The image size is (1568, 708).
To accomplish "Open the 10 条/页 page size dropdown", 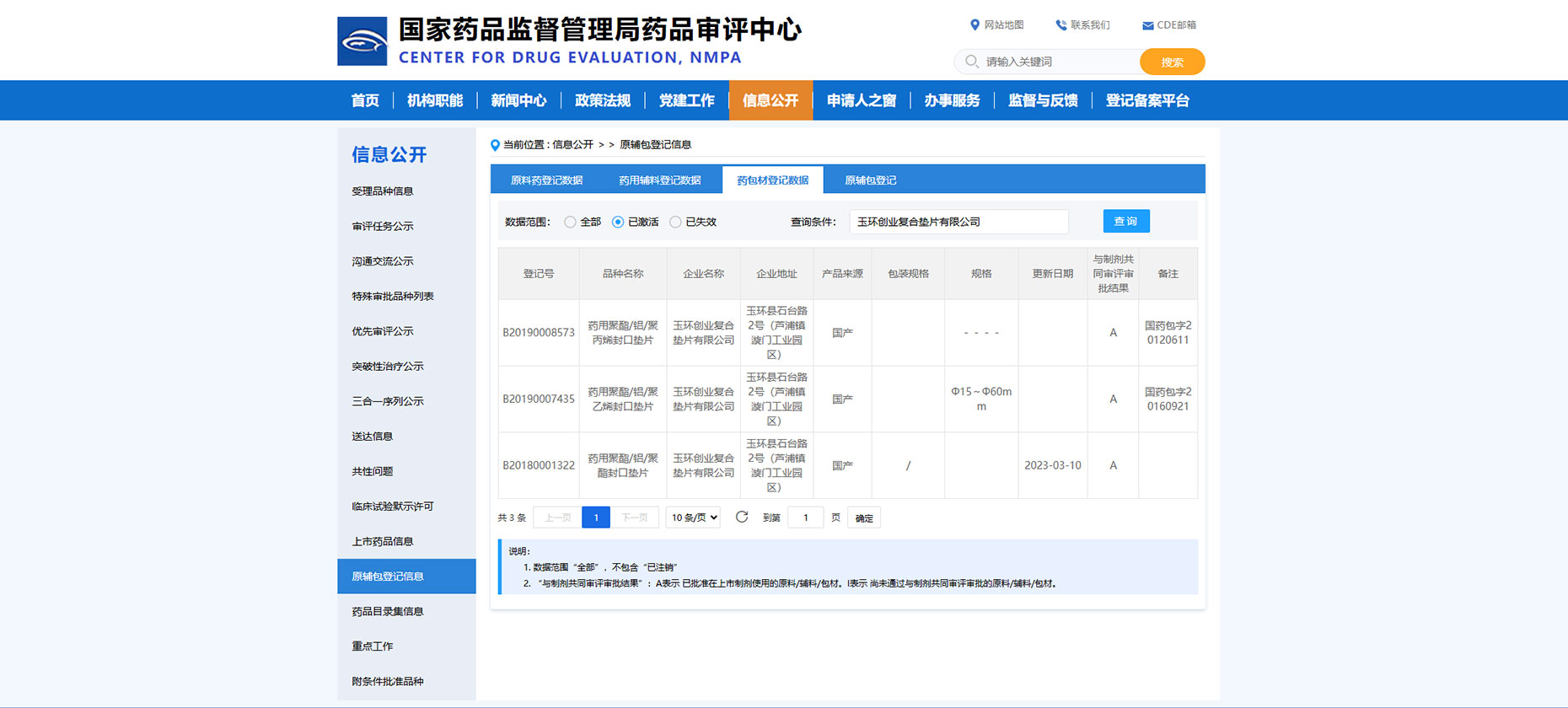I will point(694,518).
